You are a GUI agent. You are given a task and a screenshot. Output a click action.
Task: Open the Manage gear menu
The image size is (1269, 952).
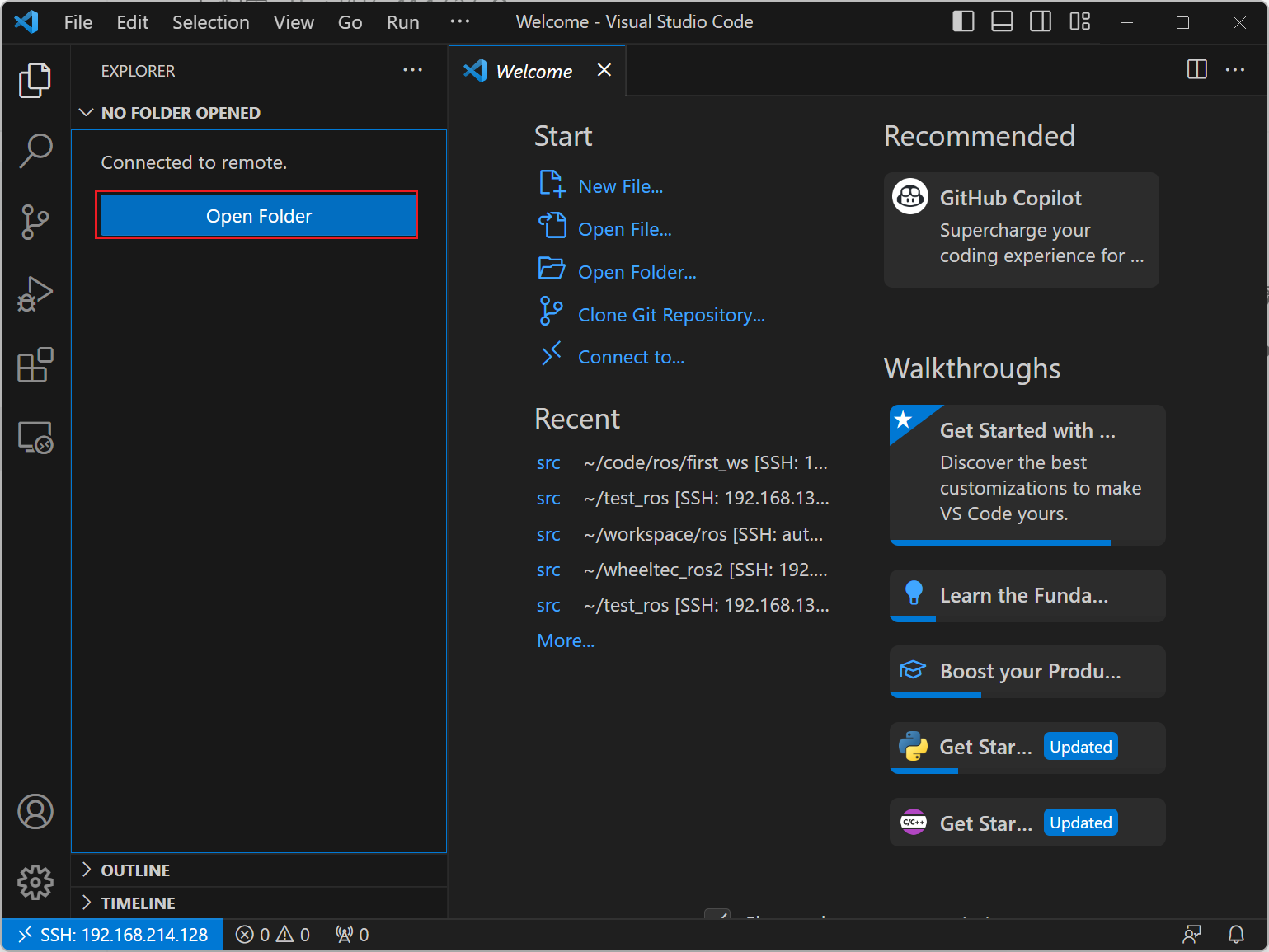coord(35,883)
